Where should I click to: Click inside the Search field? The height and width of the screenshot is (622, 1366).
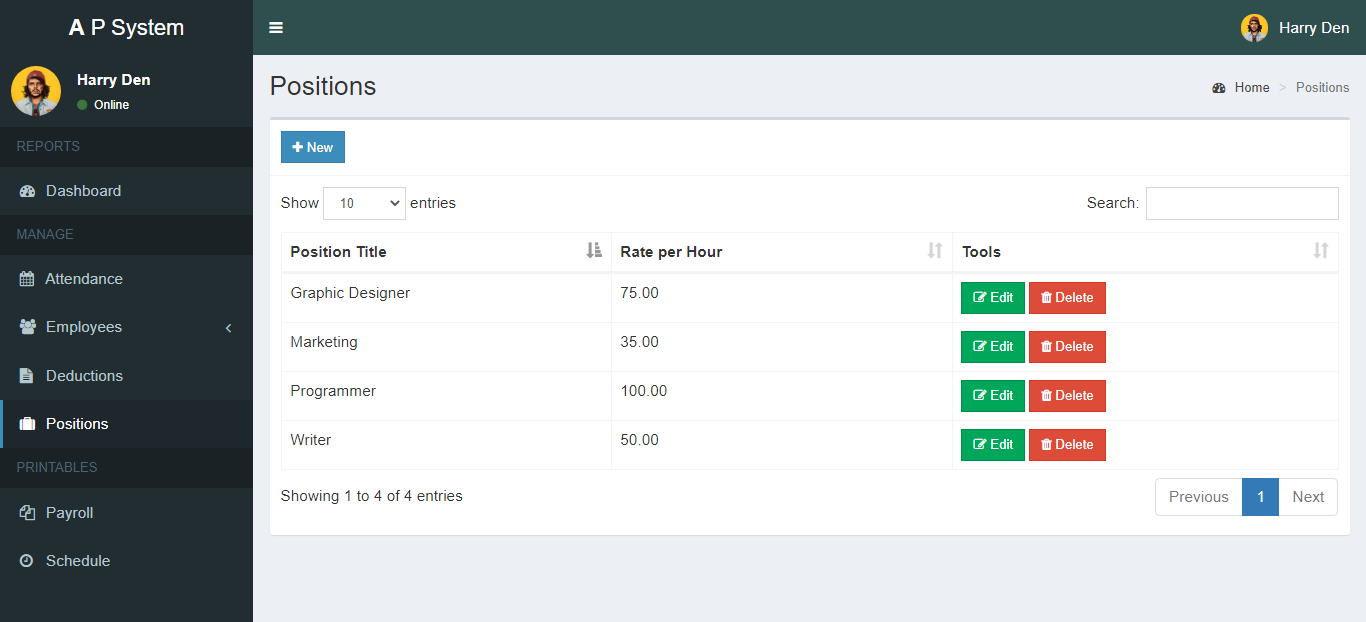point(1241,202)
